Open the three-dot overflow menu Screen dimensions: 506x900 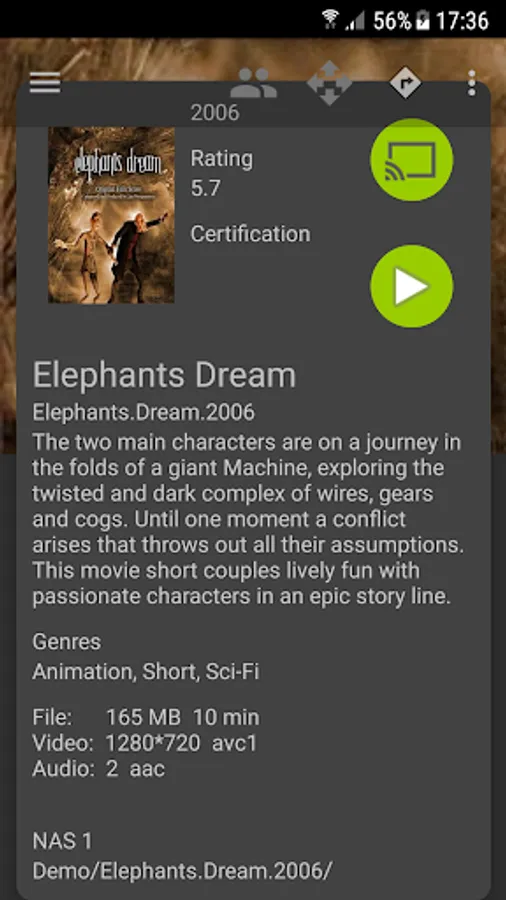(472, 83)
